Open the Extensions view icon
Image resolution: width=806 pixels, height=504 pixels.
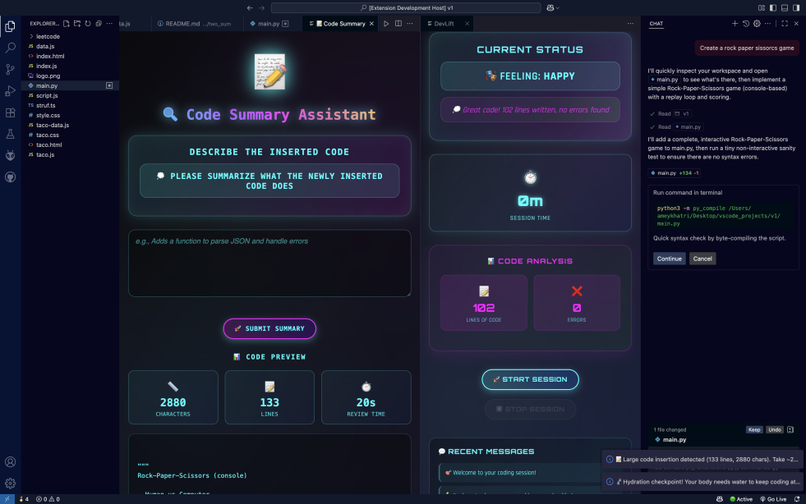tap(10, 113)
